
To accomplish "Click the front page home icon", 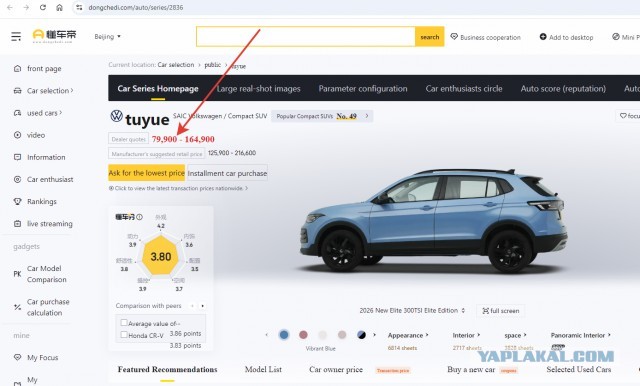I will tap(18, 69).
